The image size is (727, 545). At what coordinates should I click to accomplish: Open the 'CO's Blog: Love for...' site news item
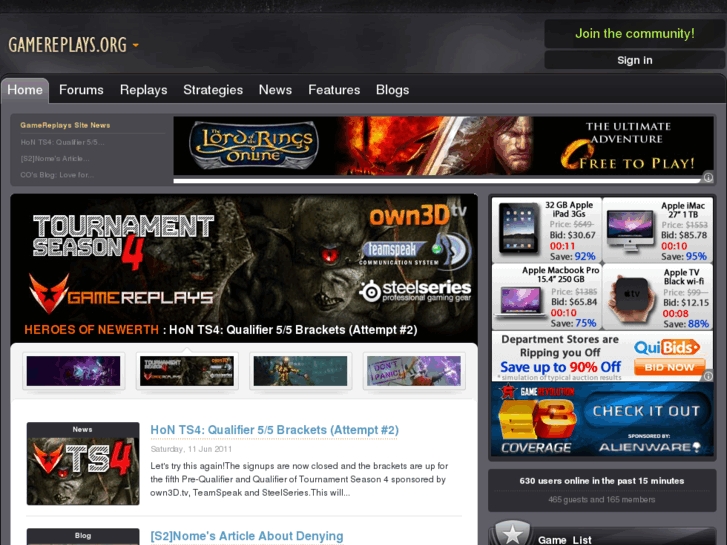coord(57,175)
